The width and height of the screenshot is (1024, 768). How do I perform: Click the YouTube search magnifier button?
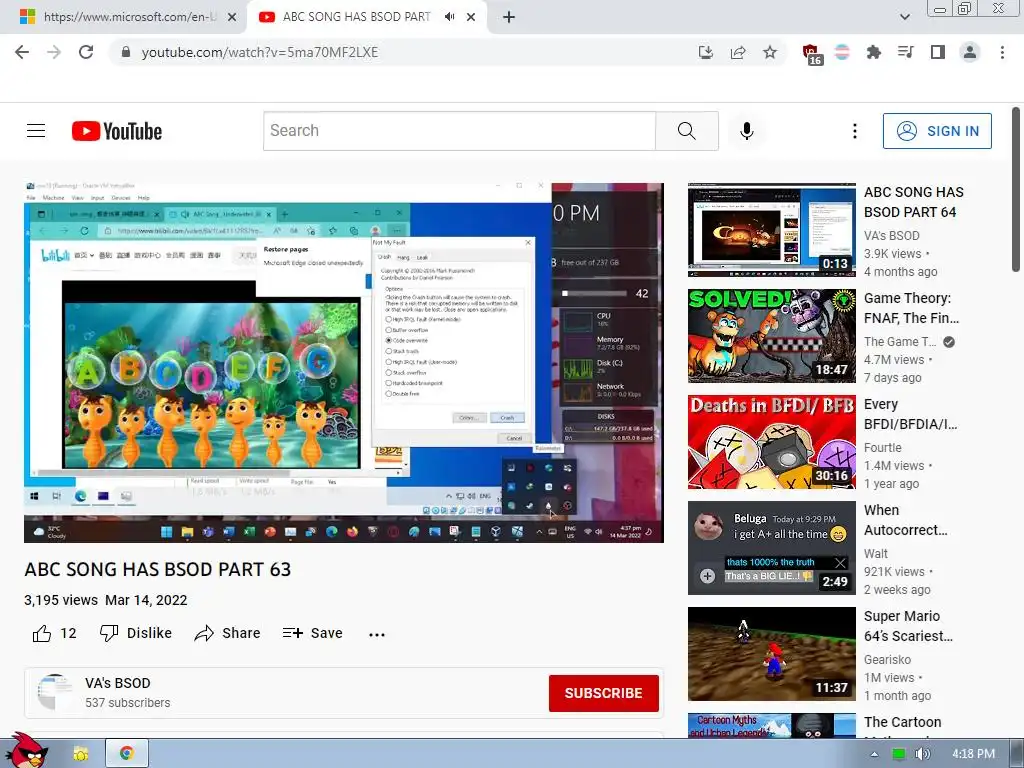point(686,131)
